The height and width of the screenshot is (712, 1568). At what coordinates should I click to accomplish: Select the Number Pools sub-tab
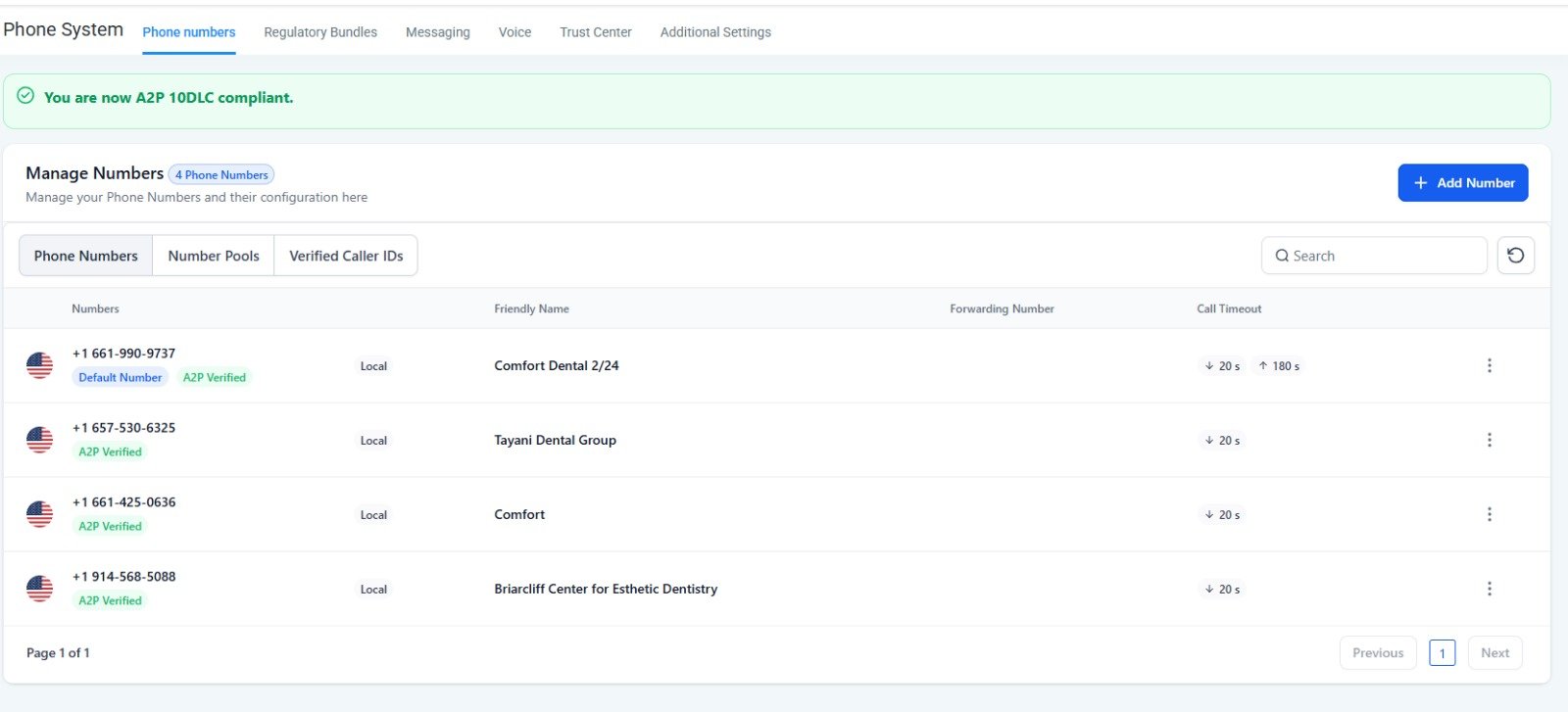click(214, 256)
